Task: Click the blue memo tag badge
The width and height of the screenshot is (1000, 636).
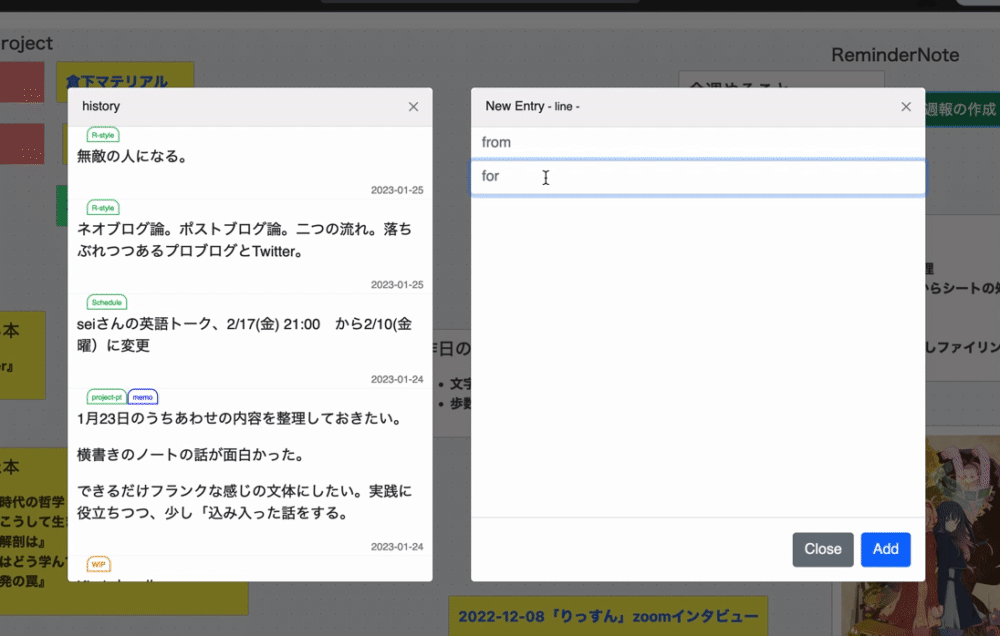Action: coord(142,397)
